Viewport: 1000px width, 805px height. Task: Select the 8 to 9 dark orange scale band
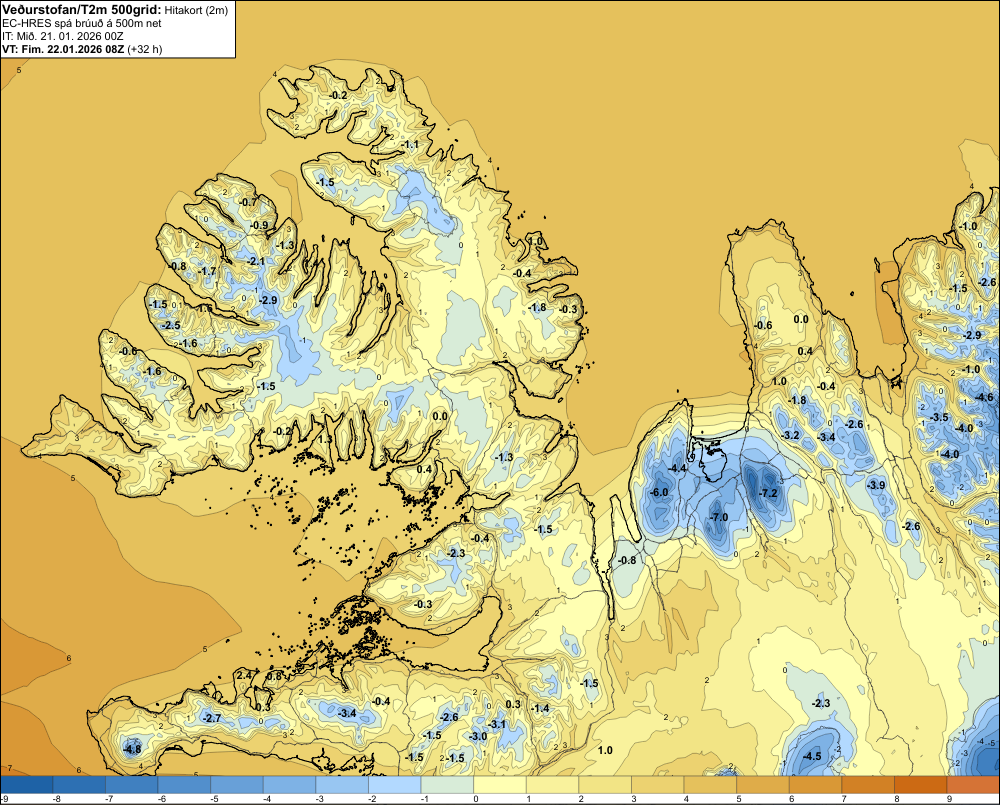(x=920, y=785)
